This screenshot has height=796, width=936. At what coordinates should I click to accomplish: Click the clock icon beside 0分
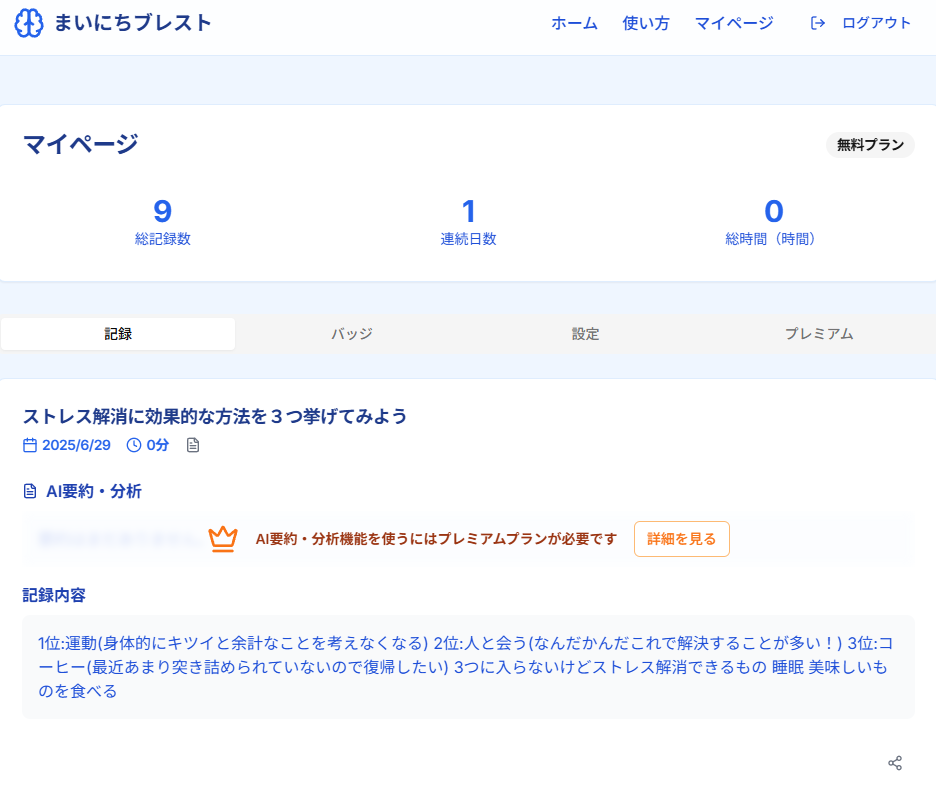(x=134, y=445)
